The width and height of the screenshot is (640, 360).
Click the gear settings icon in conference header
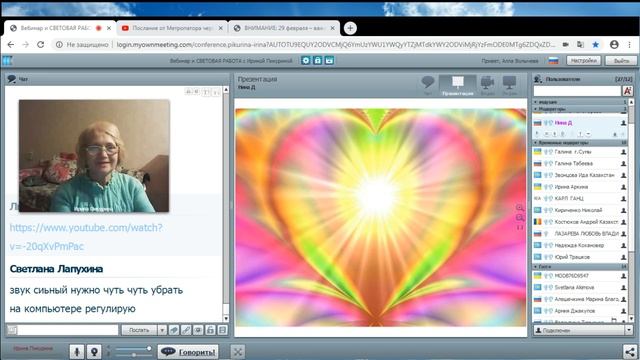(306, 60)
